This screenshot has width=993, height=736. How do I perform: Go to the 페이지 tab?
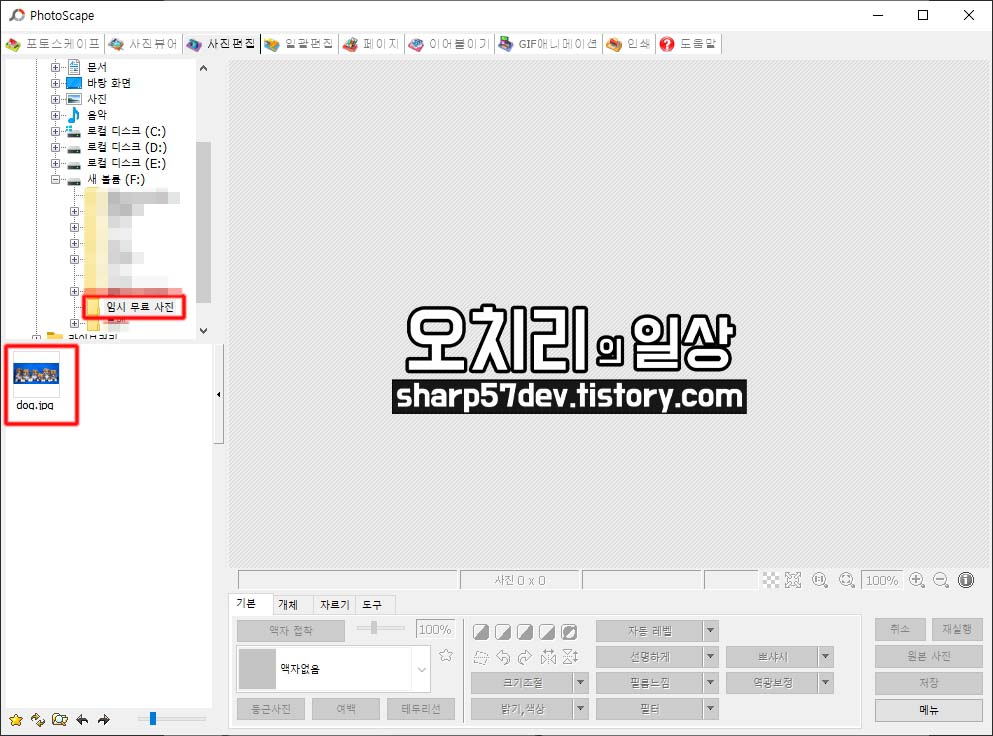pos(371,44)
